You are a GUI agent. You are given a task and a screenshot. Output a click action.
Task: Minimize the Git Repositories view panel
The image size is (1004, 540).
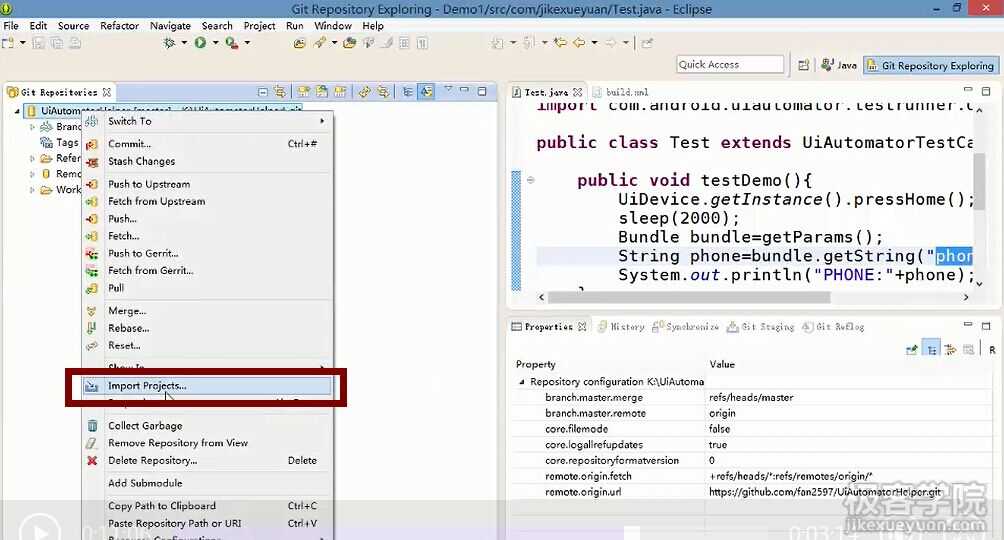465,90
